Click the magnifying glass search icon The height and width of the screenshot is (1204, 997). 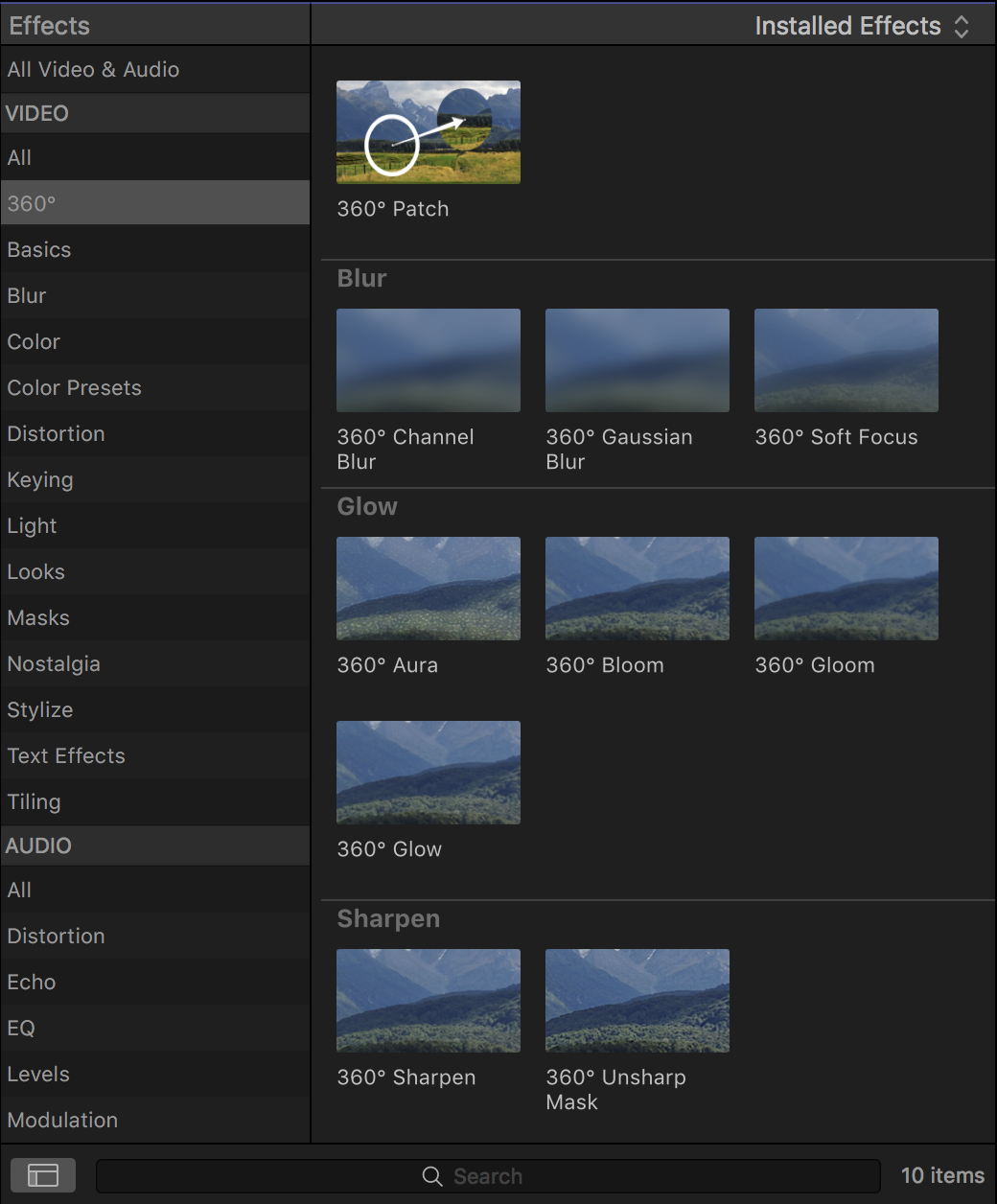pos(432,1176)
